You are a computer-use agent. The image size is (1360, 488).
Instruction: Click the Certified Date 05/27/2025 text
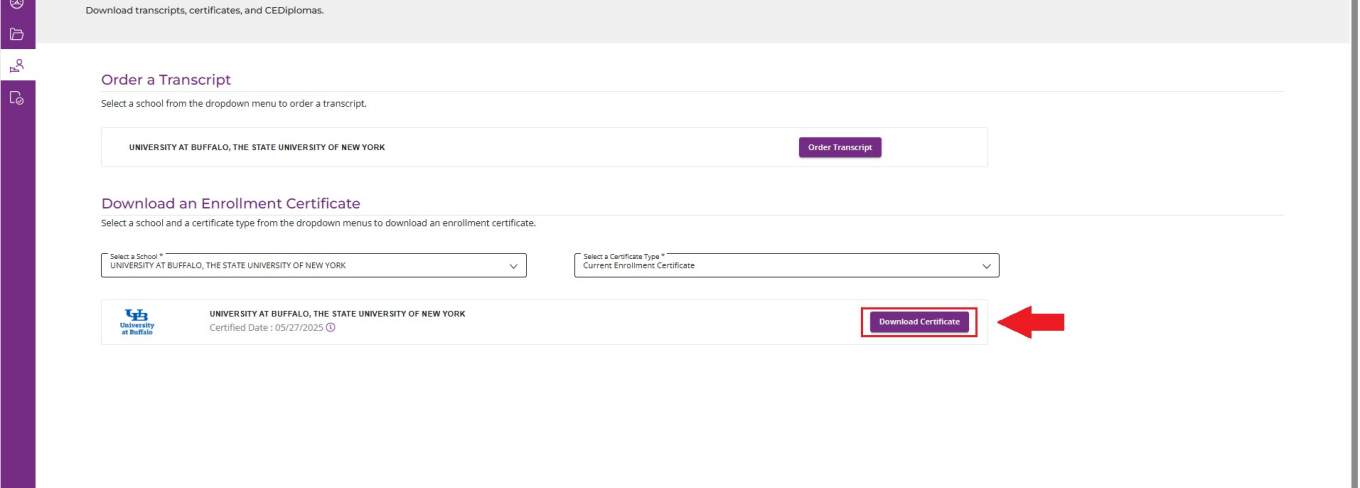pos(266,327)
